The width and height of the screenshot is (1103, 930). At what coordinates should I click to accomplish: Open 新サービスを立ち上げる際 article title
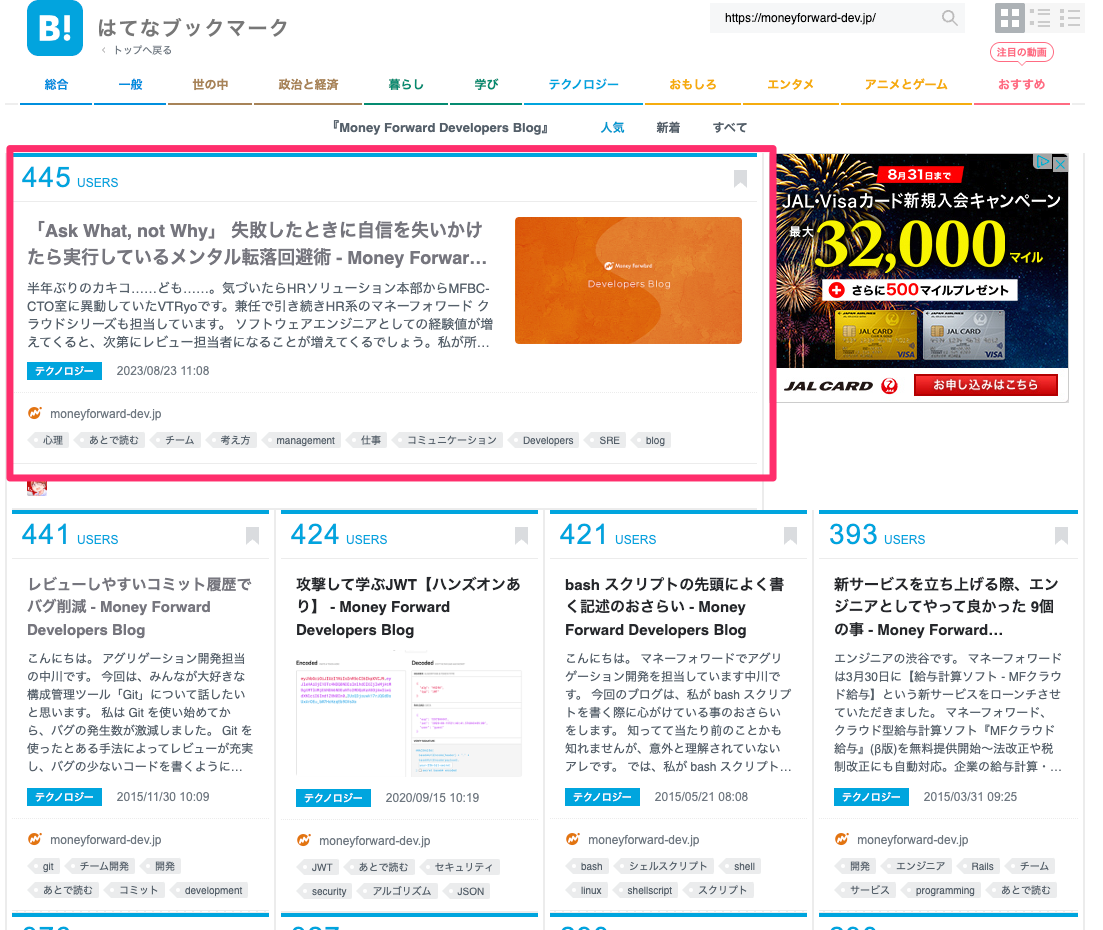(x=946, y=606)
